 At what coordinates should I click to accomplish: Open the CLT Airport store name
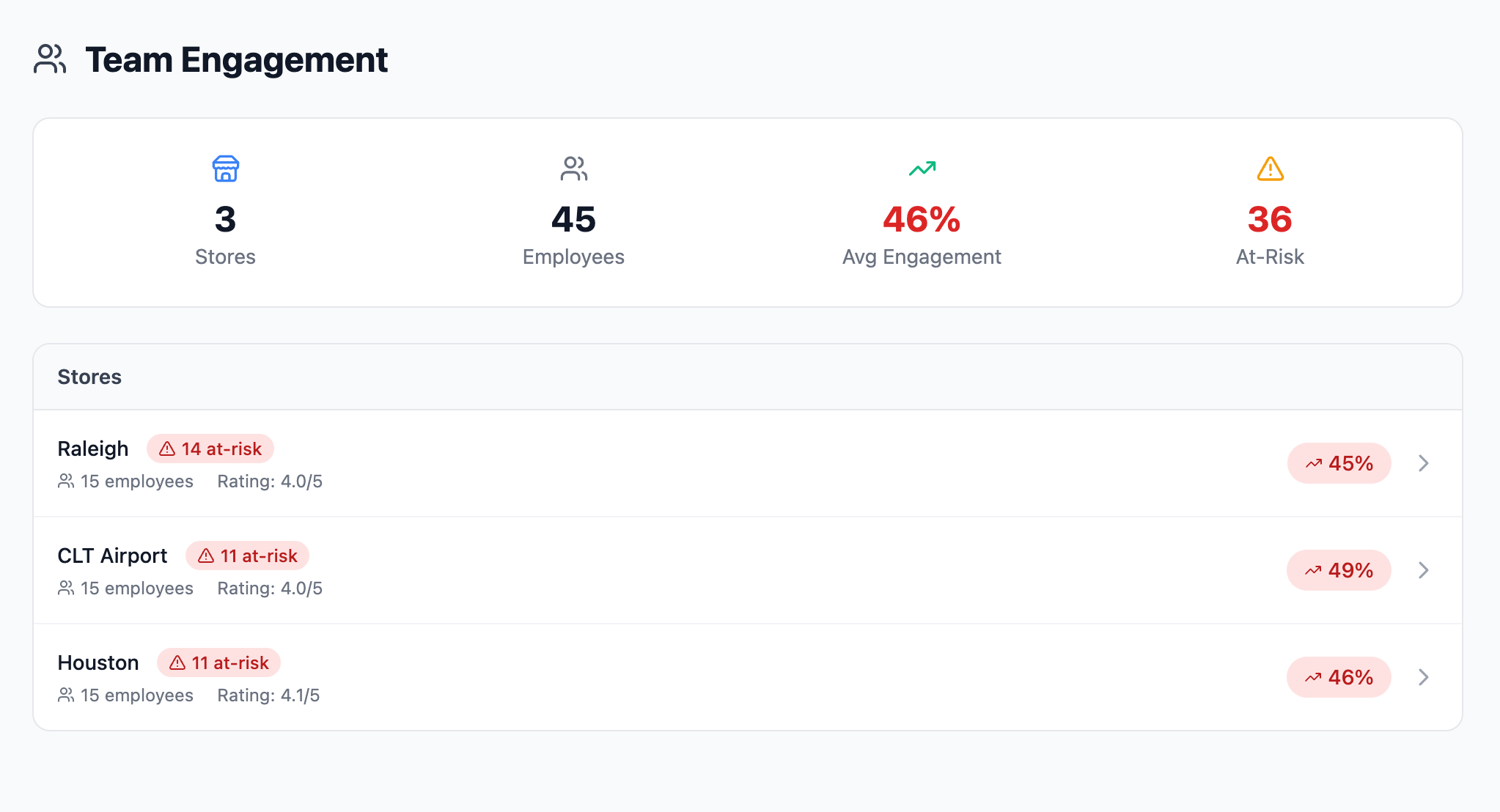point(112,556)
